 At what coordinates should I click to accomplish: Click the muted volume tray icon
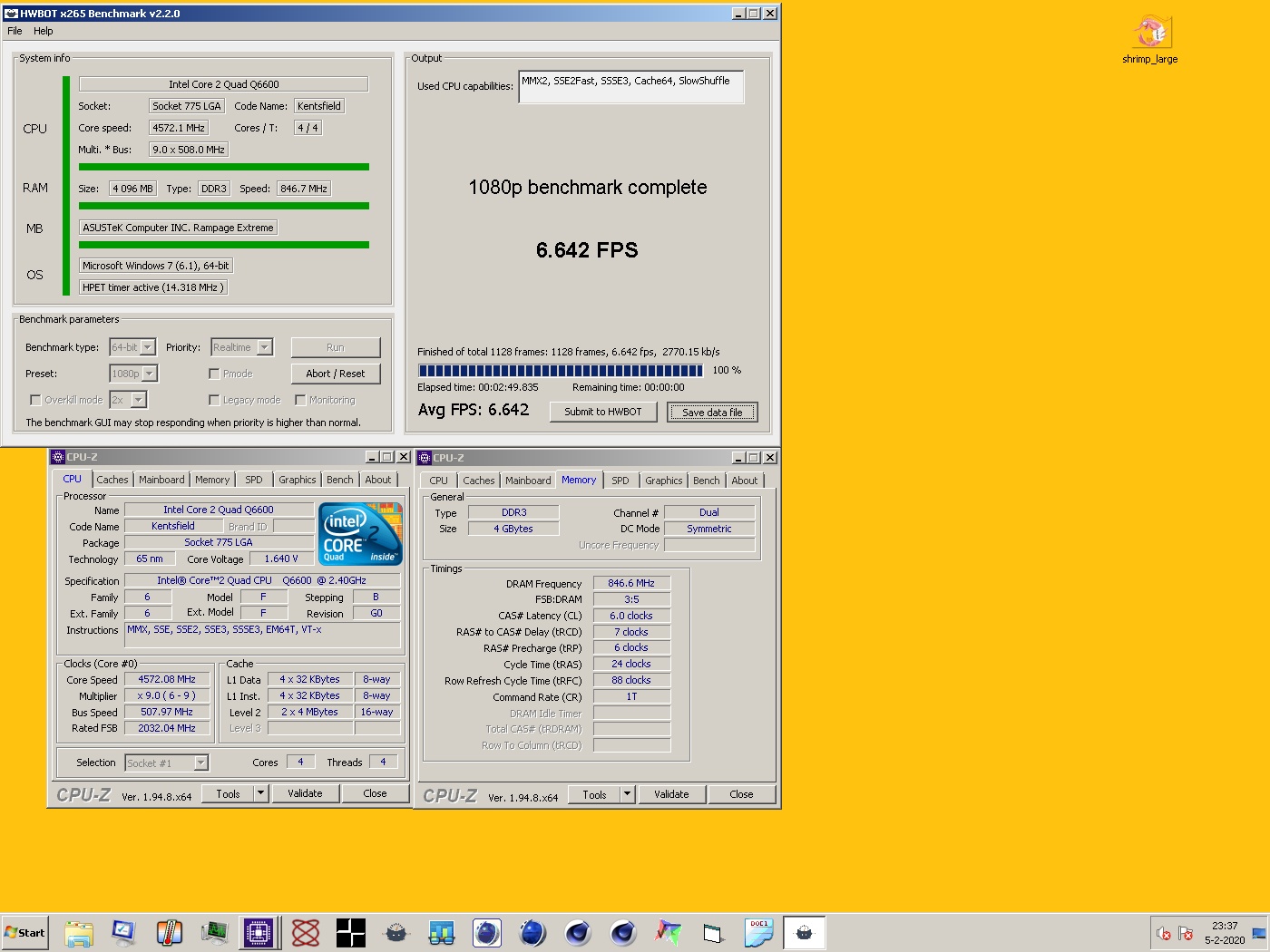tap(1164, 933)
